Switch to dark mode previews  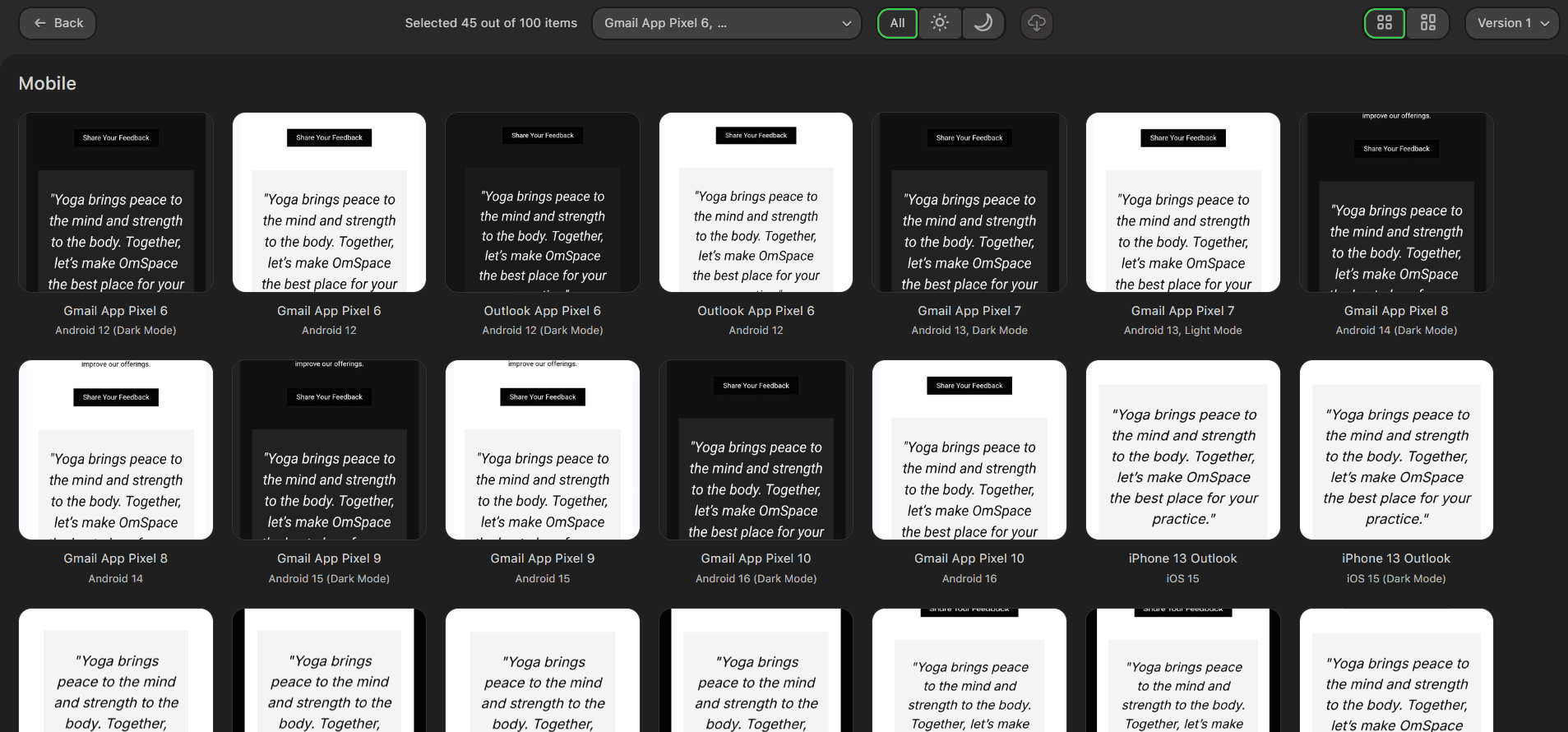pos(983,23)
